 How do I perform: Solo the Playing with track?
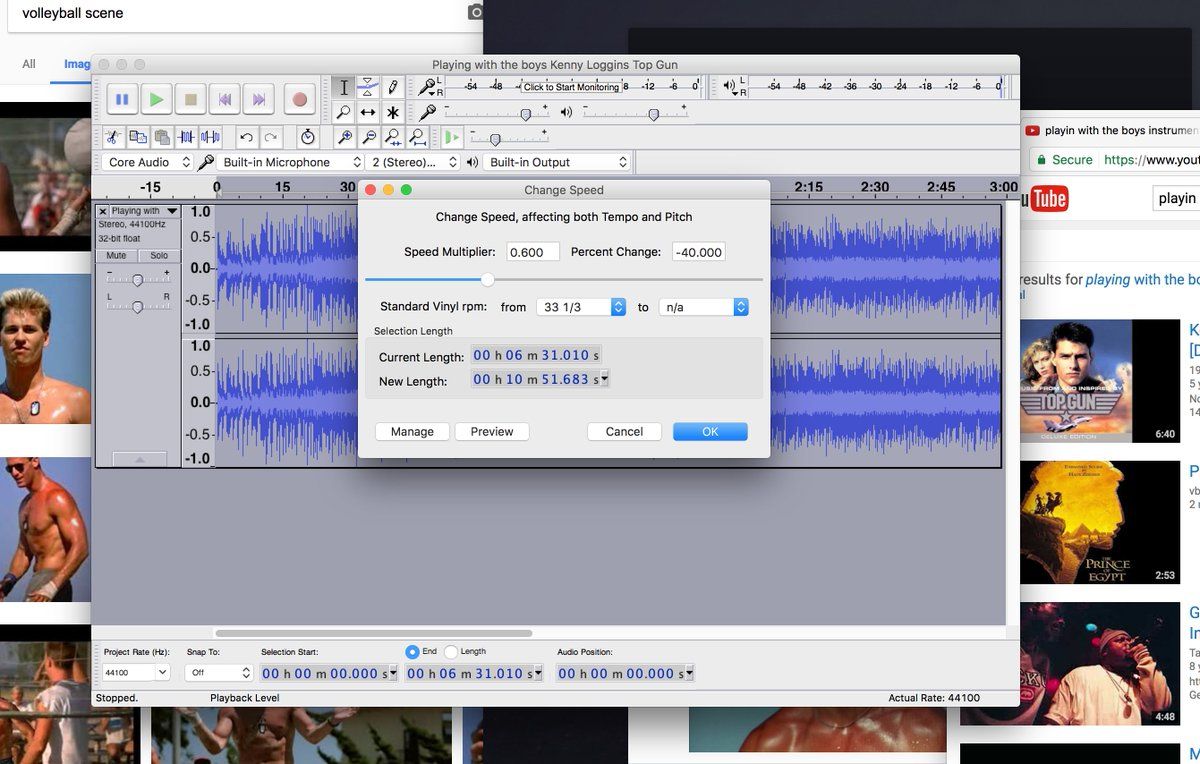click(159, 256)
